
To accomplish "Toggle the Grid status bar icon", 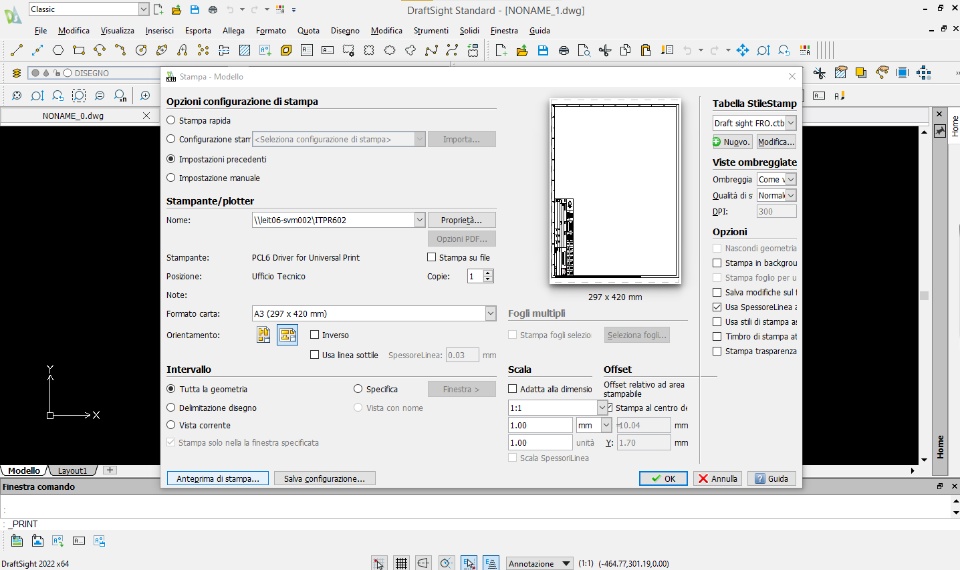I will (401, 563).
